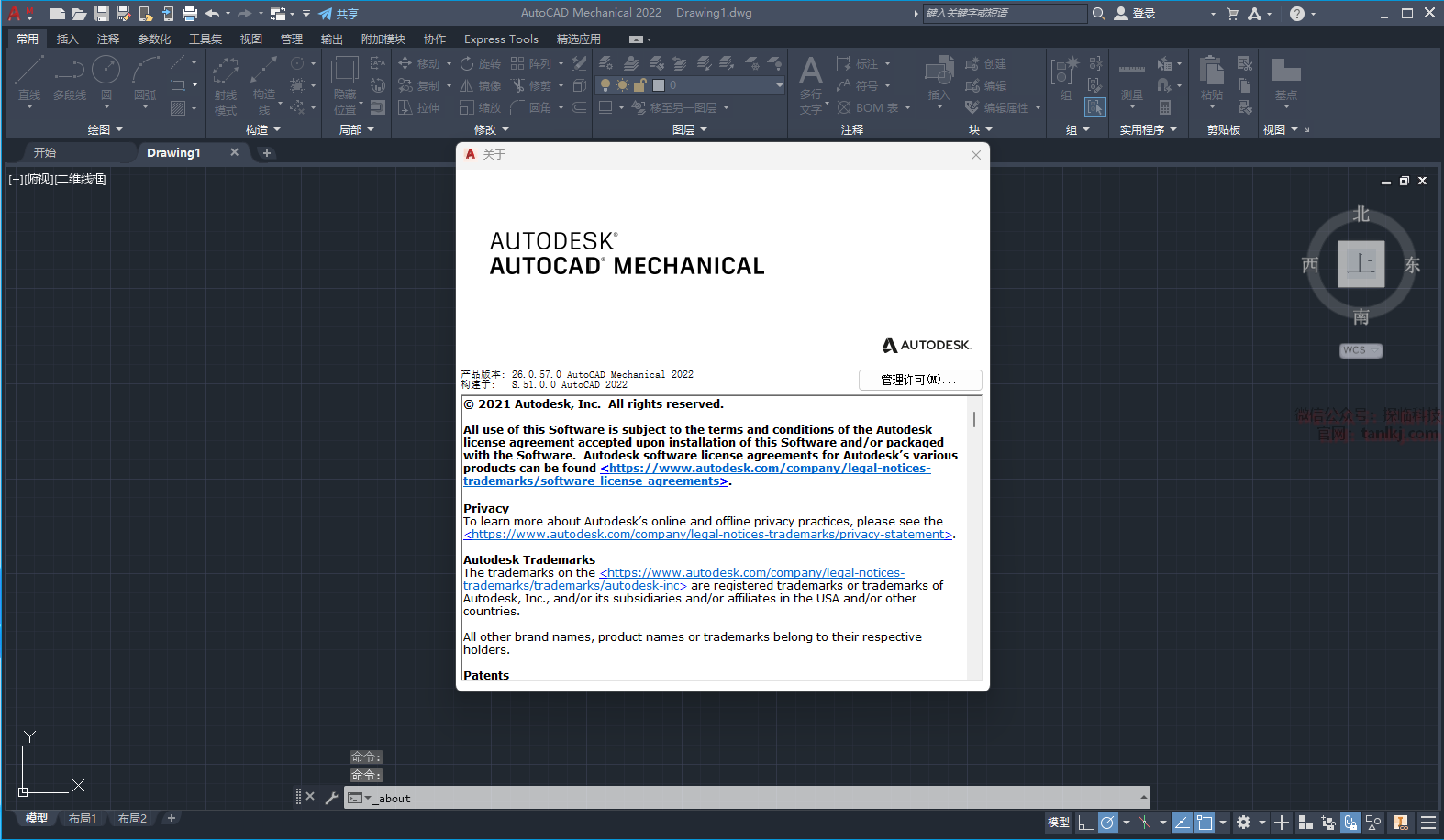
Task: Expand the 绘图 (Draw) panel
Action: pos(105,130)
